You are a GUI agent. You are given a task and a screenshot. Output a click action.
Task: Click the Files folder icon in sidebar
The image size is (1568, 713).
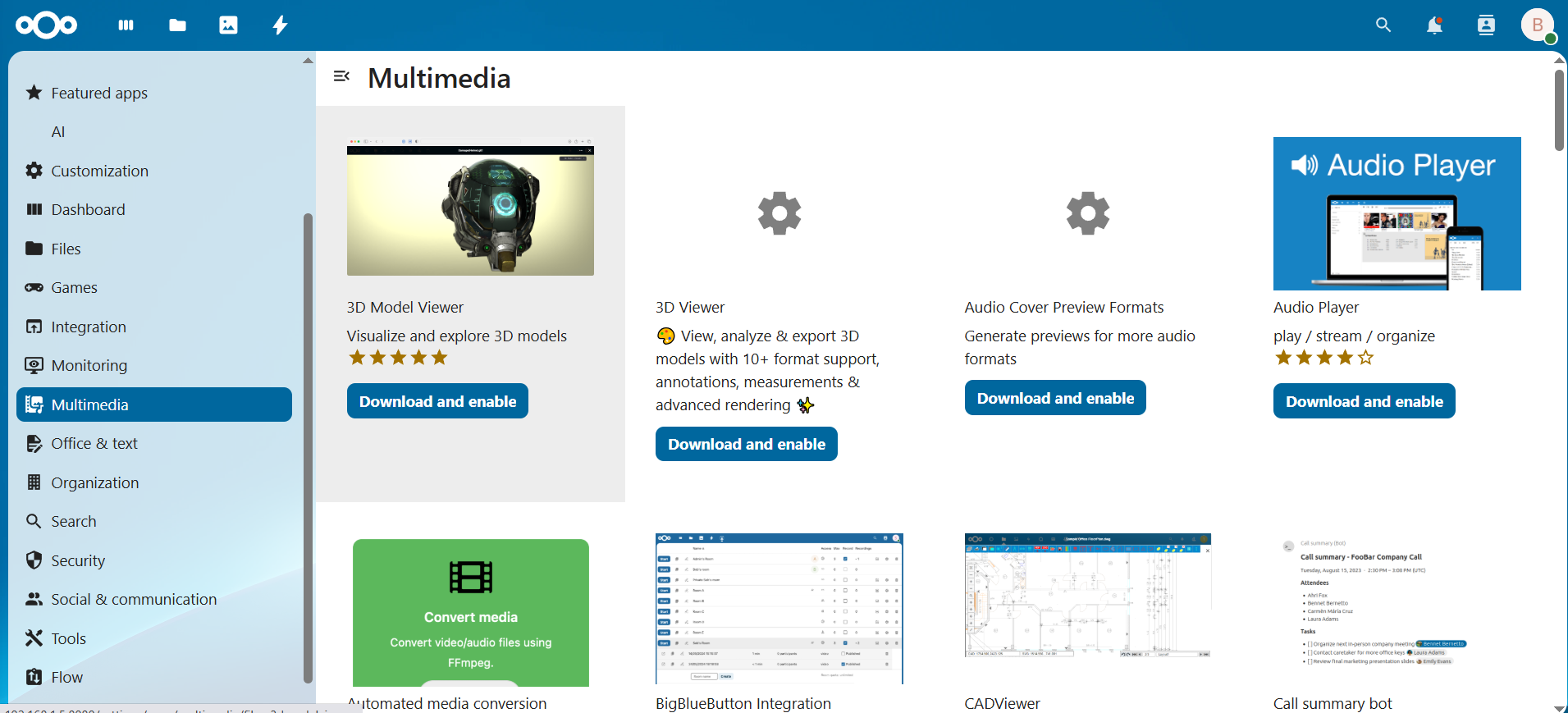(x=34, y=249)
